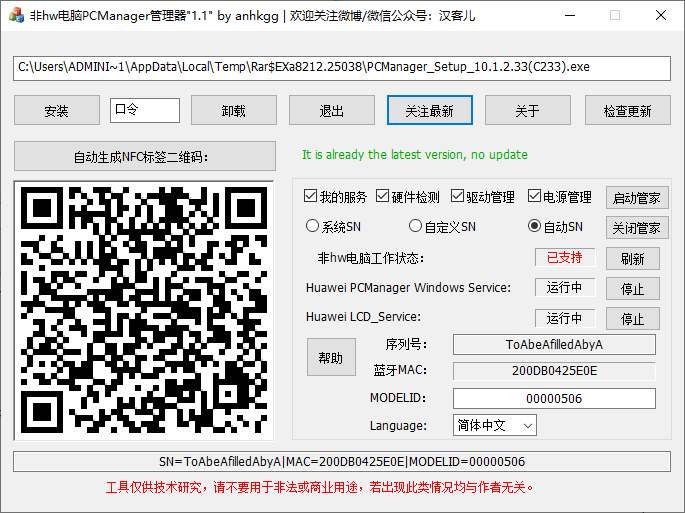The width and height of the screenshot is (685, 513).
Task: Click the Language label
Action: point(398,426)
